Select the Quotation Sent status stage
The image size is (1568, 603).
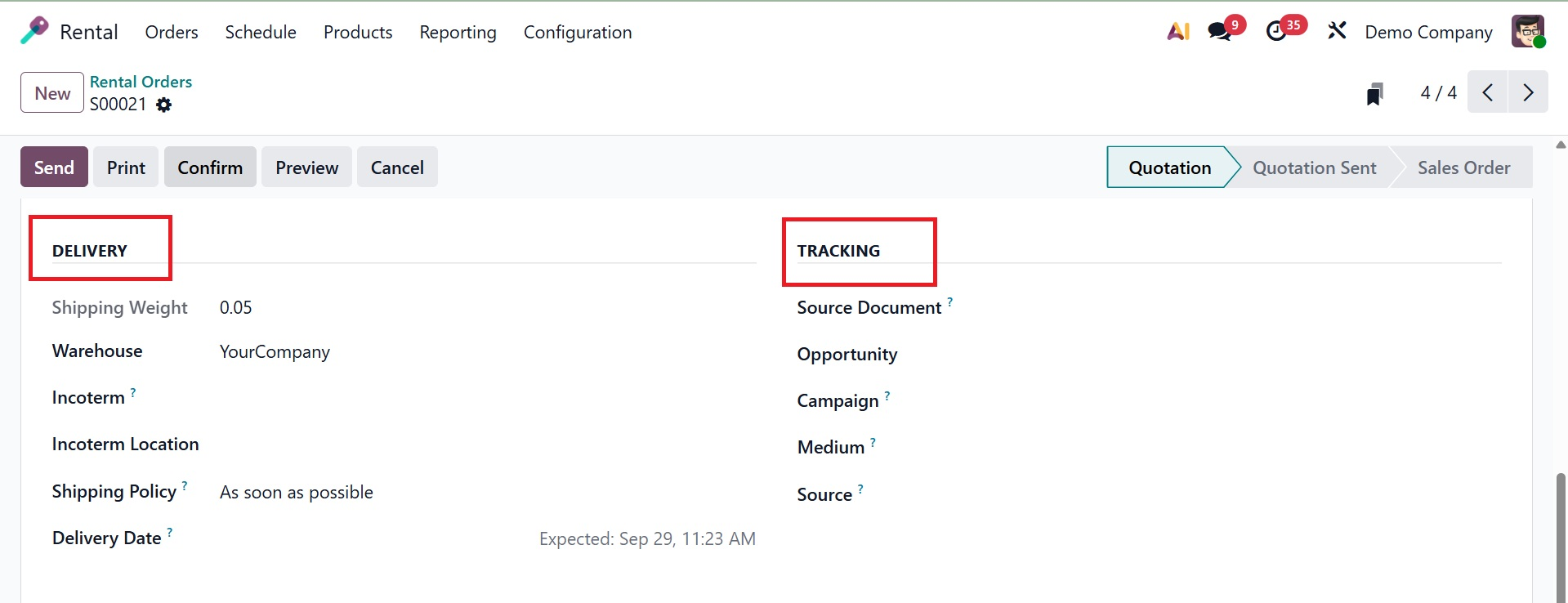[1314, 167]
